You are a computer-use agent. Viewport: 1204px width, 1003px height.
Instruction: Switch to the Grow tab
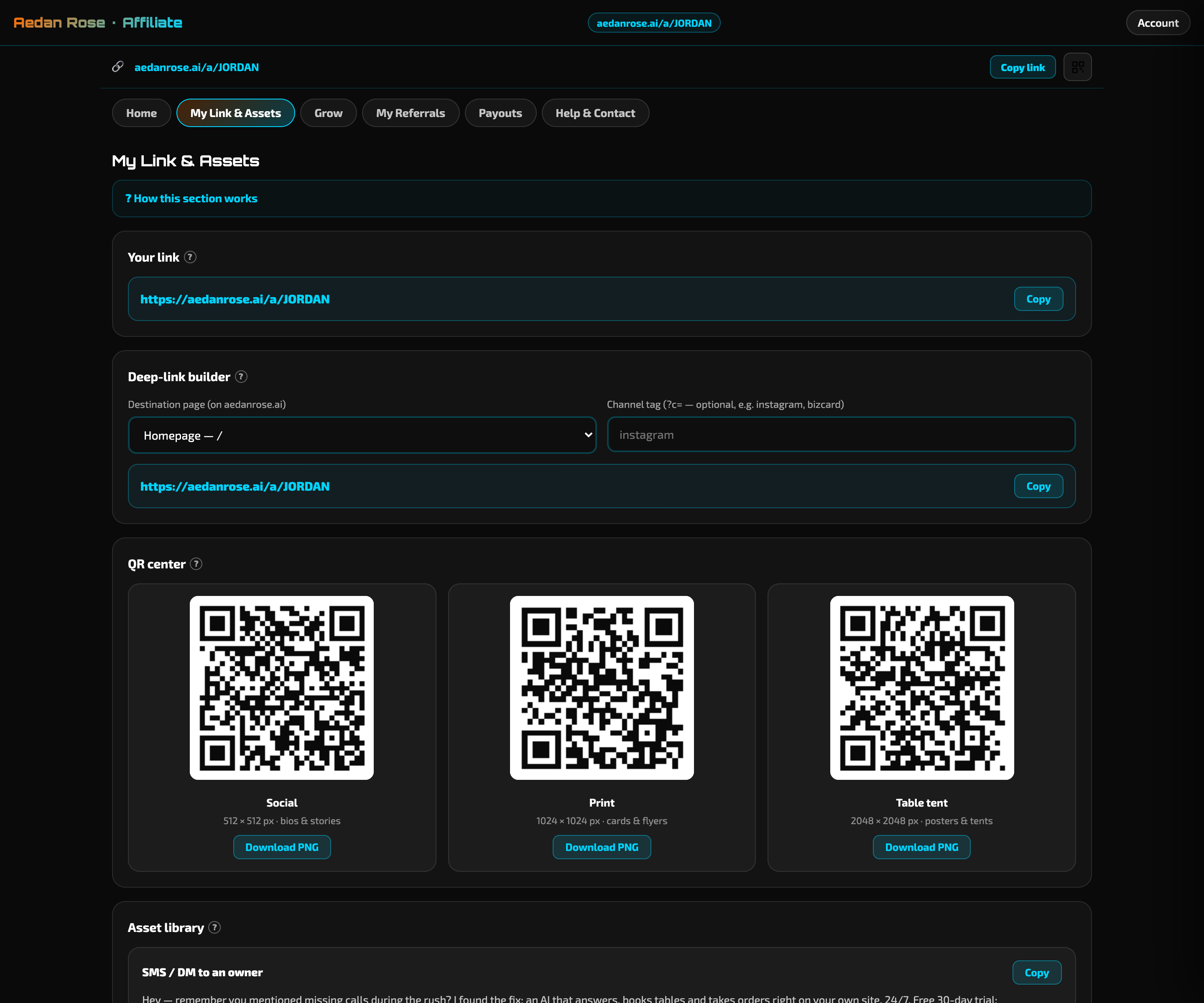(329, 113)
